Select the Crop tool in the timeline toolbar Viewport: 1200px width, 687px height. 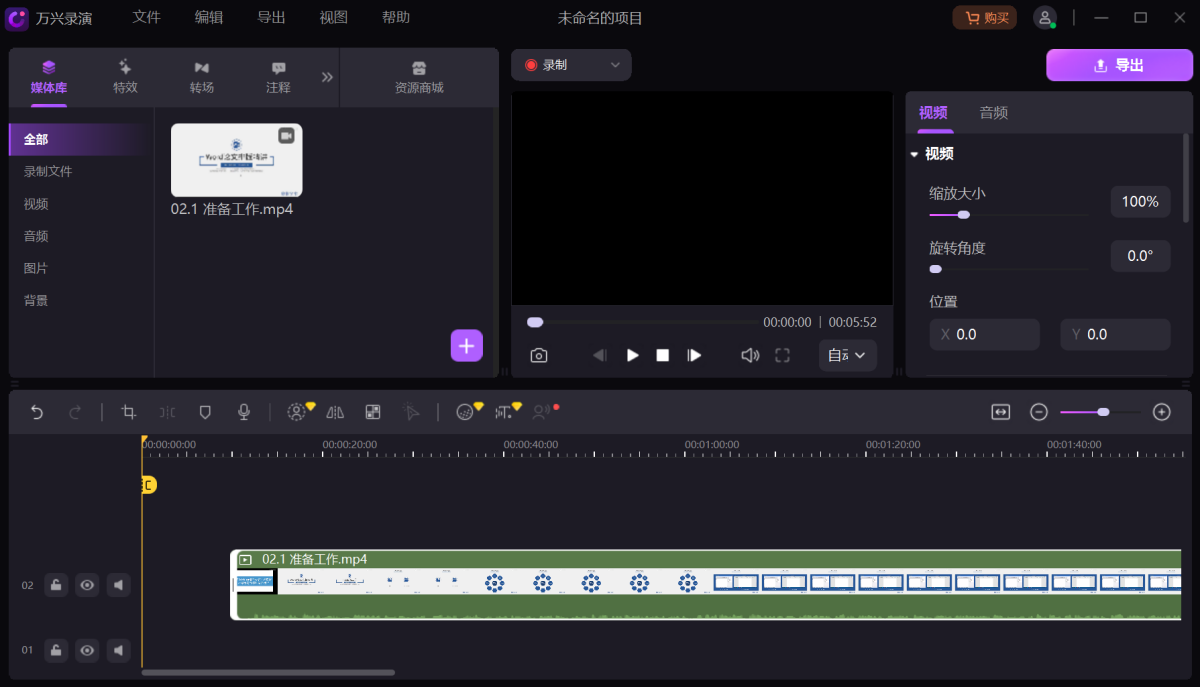pos(128,412)
